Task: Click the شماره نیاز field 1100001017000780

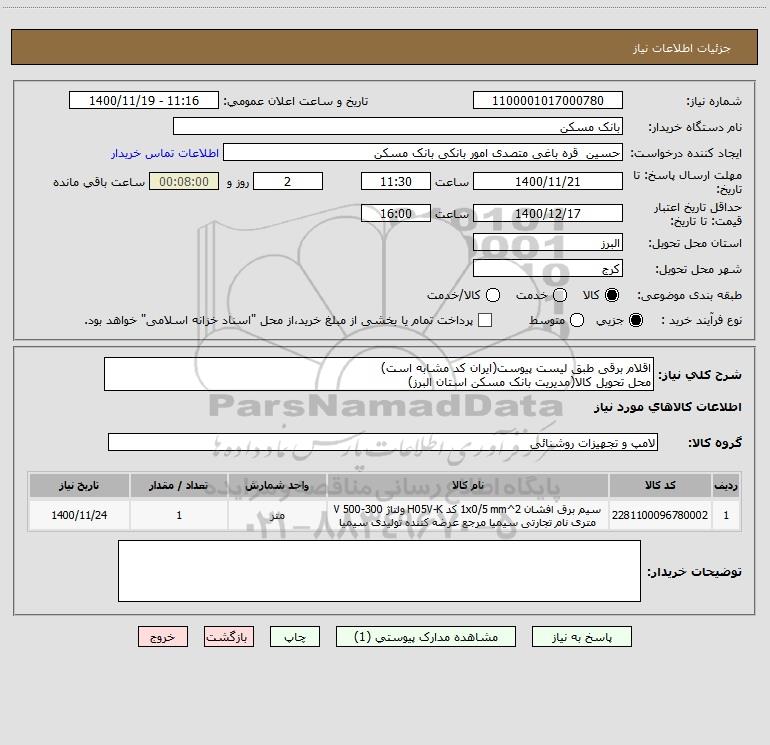Action: [548, 100]
